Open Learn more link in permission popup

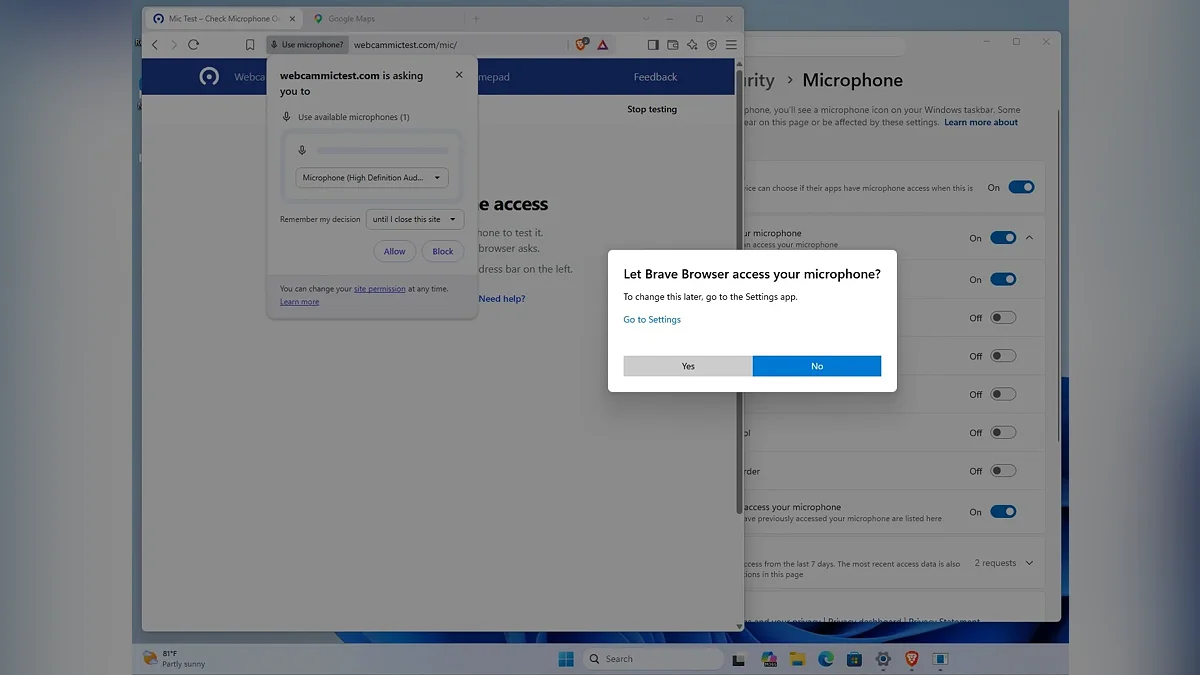pos(300,302)
